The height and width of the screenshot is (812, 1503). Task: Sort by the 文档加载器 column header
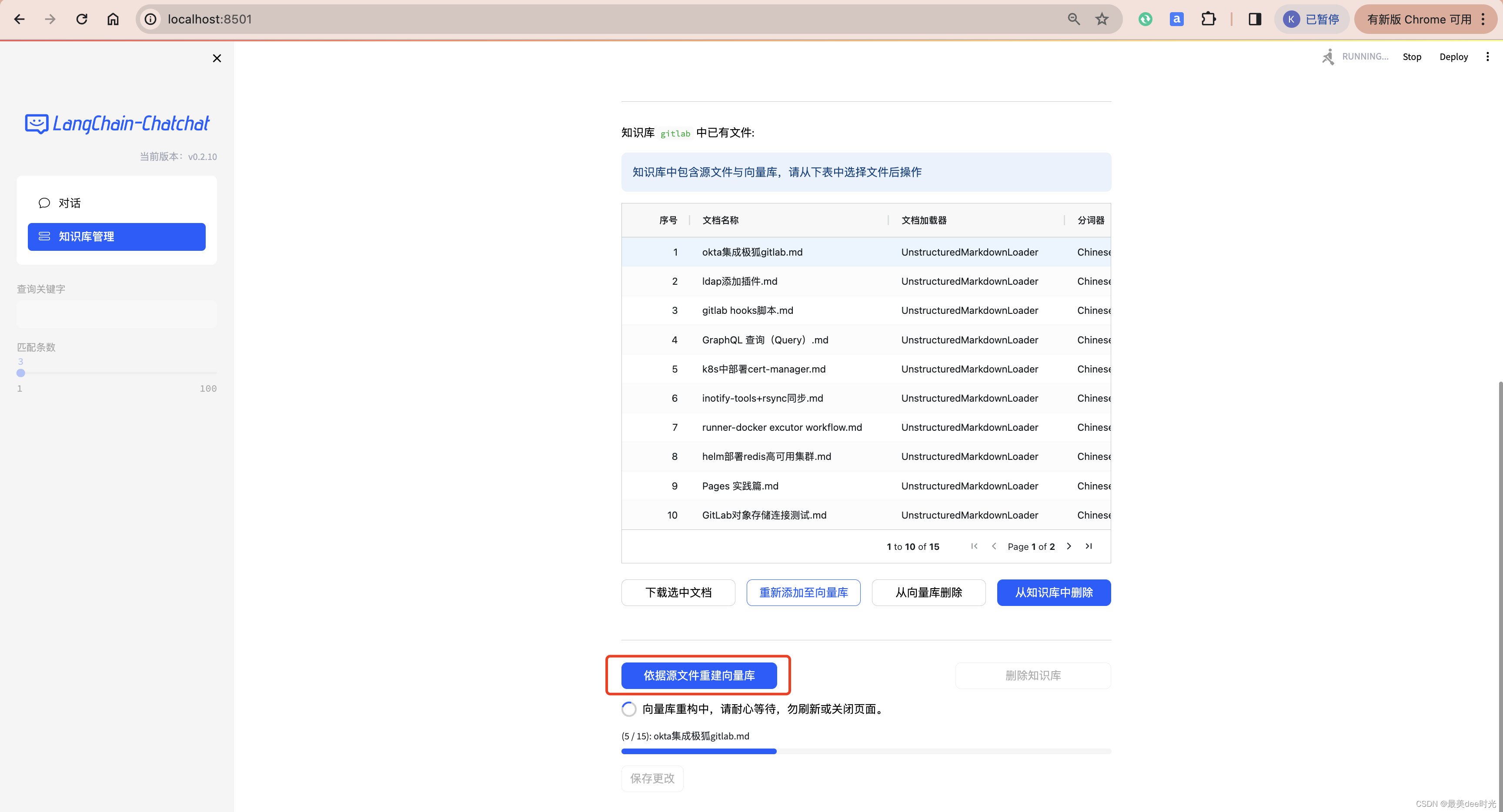[924, 220]
